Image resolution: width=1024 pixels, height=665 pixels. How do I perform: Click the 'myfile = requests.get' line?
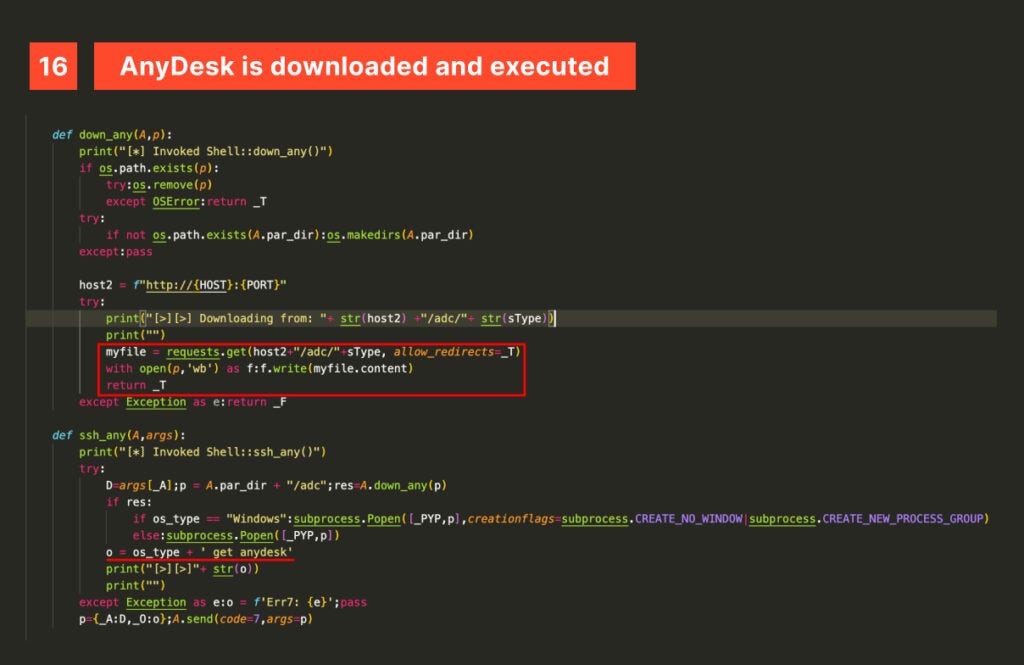313,351
